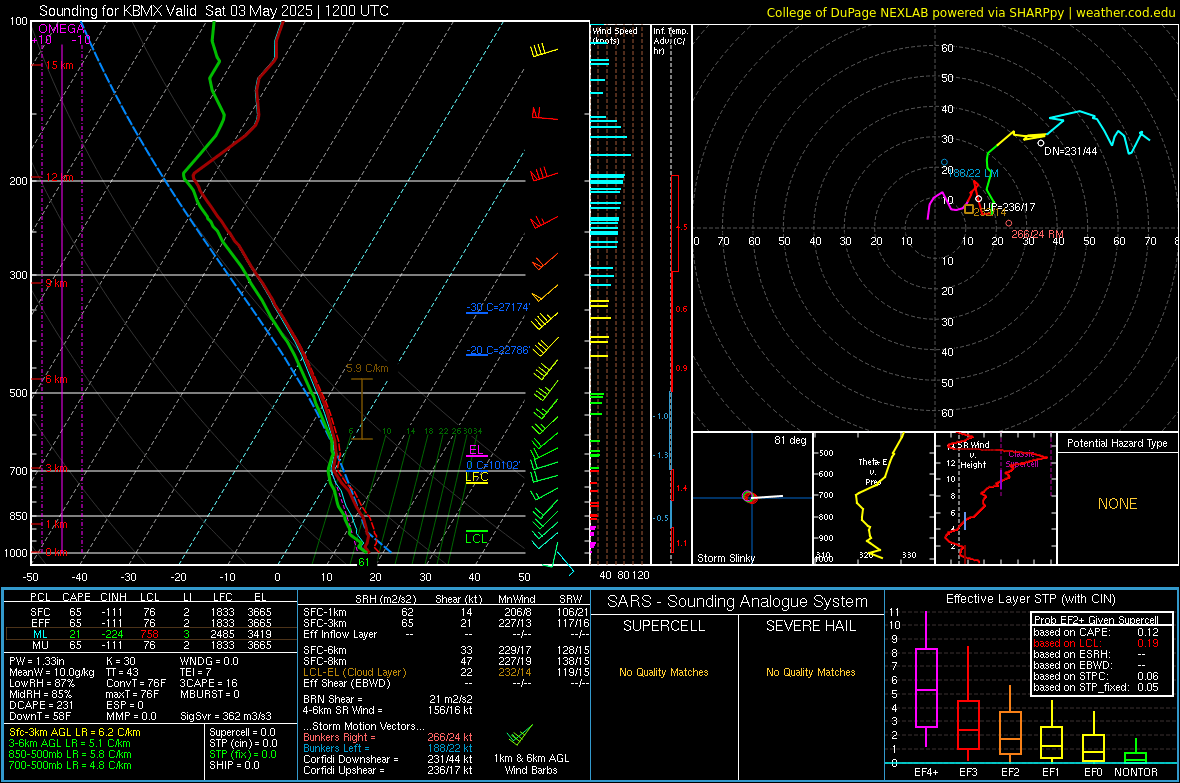Screen dimensions: 1180x783
Task: Click the DCAPE = 231 value
Action: [x=41, y=705]
